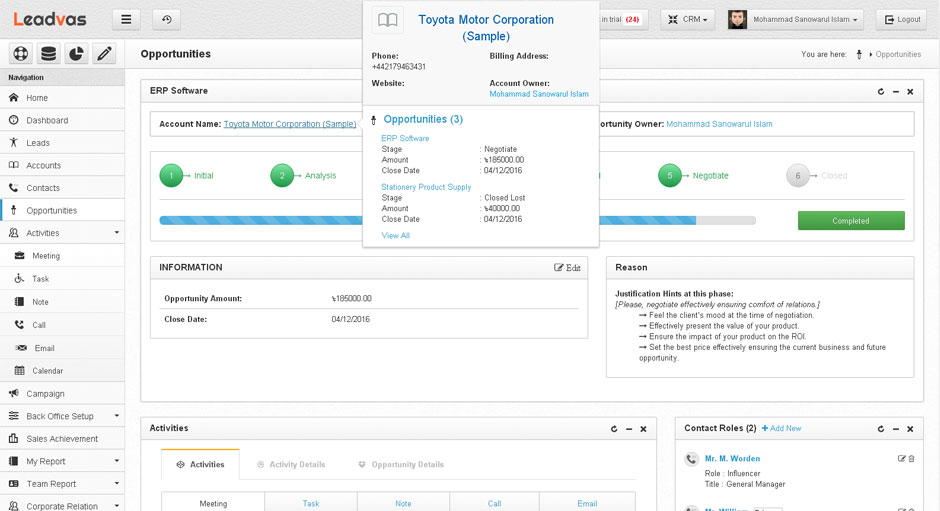The image size is (940, 511).
Task: Click the Opportunities (3) popup heading
Action: (x=423, y=119)
